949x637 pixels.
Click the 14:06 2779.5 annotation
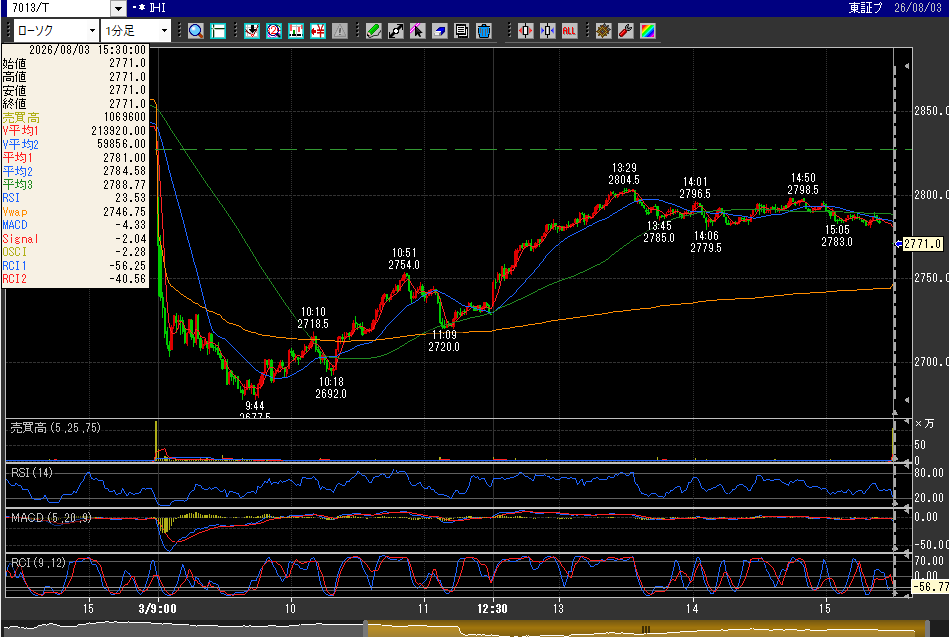click(x=706, y=242)
